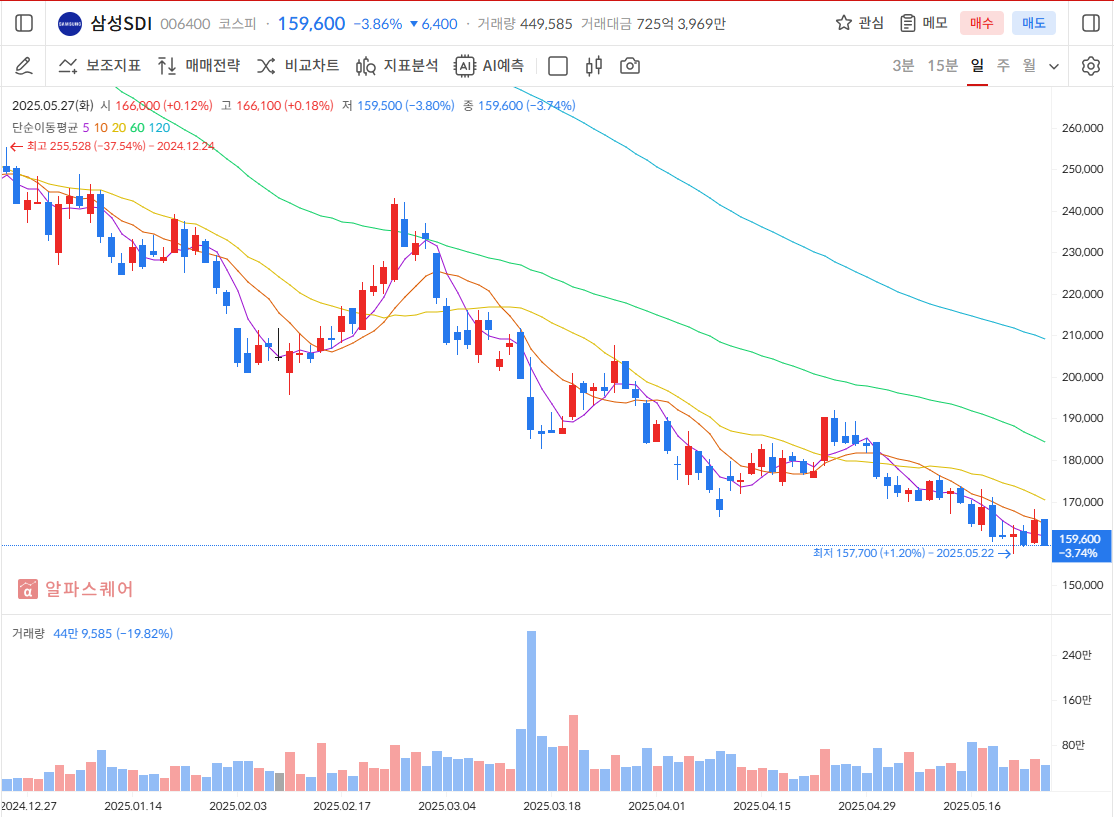1114x817 pixels.
Task: Click the 5-day moving average legend
Action: (86, 127)
